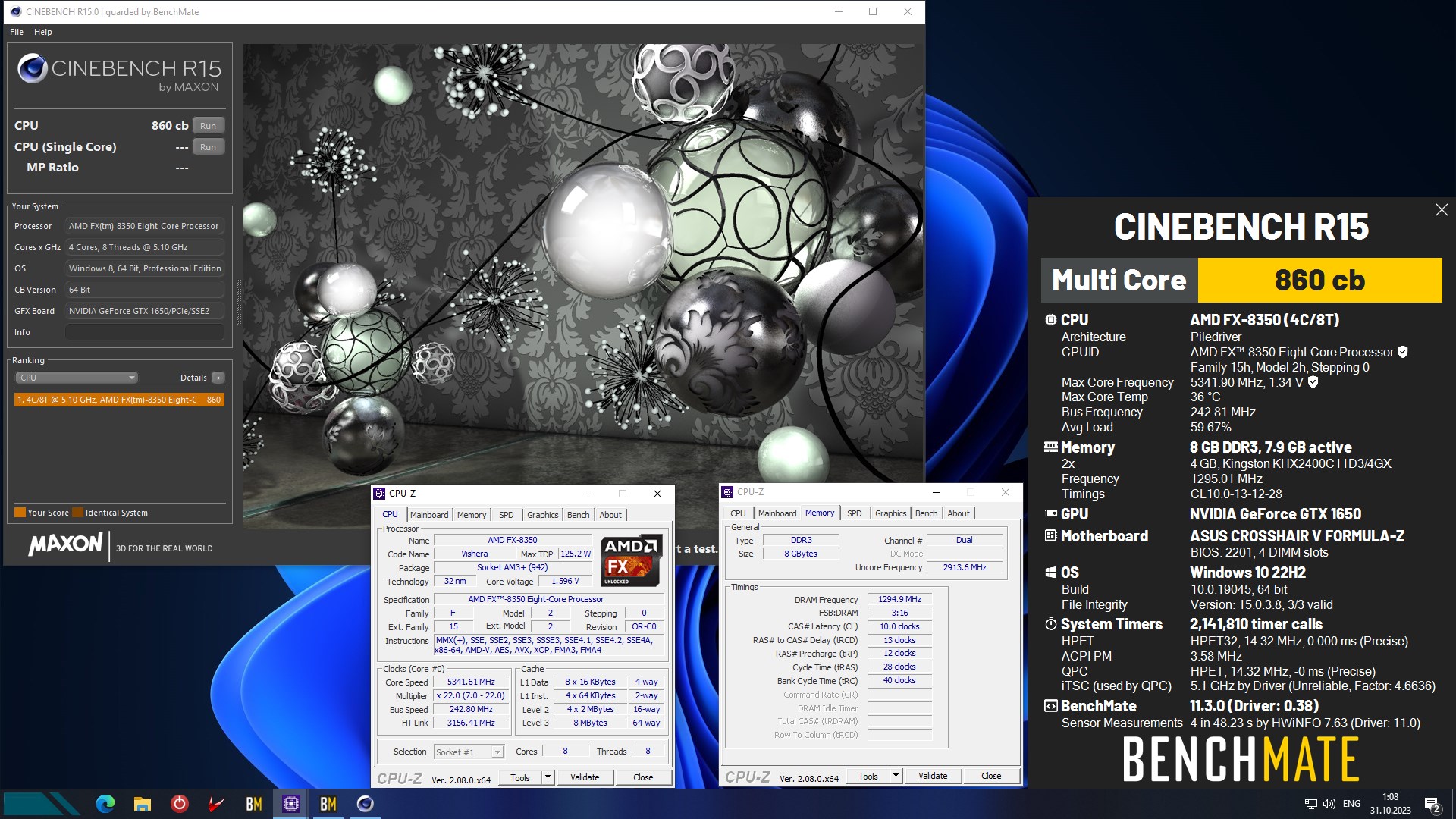Image resolution: width=1456 pixels, height=819 pixels.
Task: Close the BenchMate result overlay with the X
Action: 1442,210
